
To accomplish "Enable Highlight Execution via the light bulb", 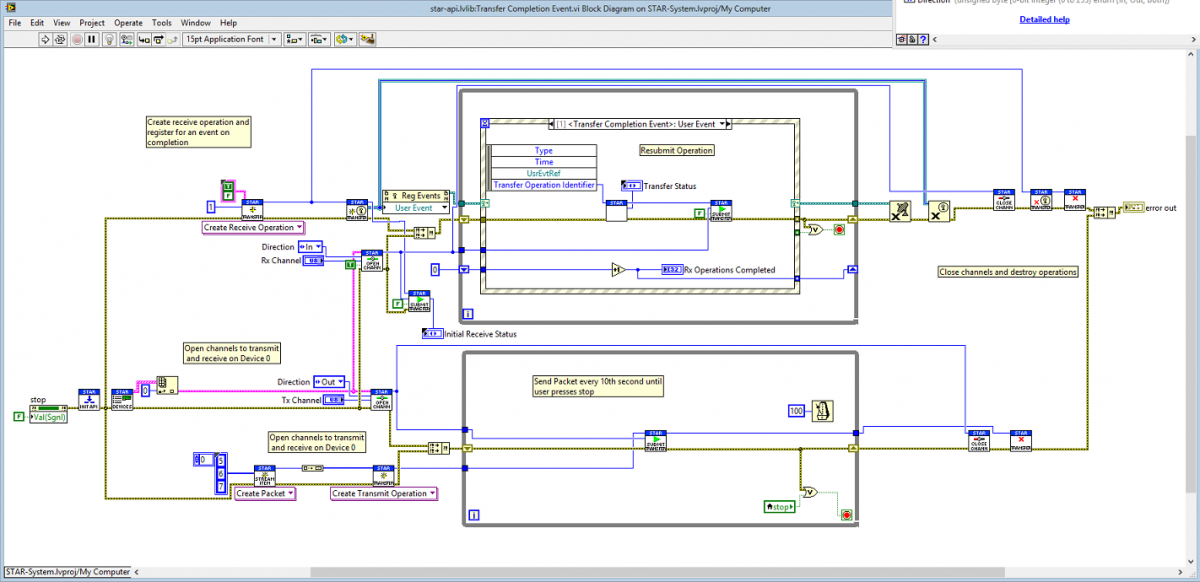I will coord(107,39).
